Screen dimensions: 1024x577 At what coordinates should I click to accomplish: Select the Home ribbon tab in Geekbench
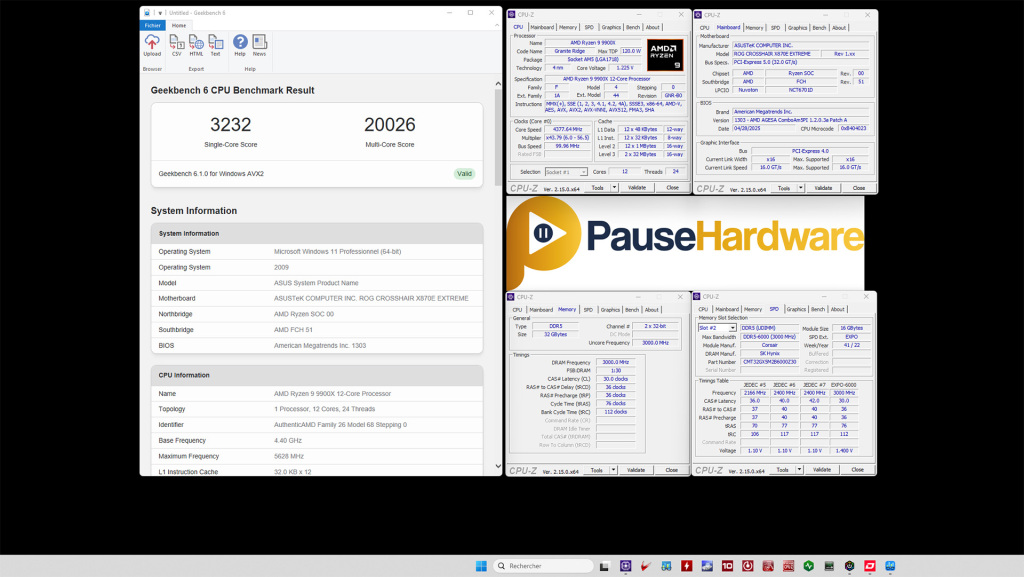pyautogui.click(x=179, y=25)
